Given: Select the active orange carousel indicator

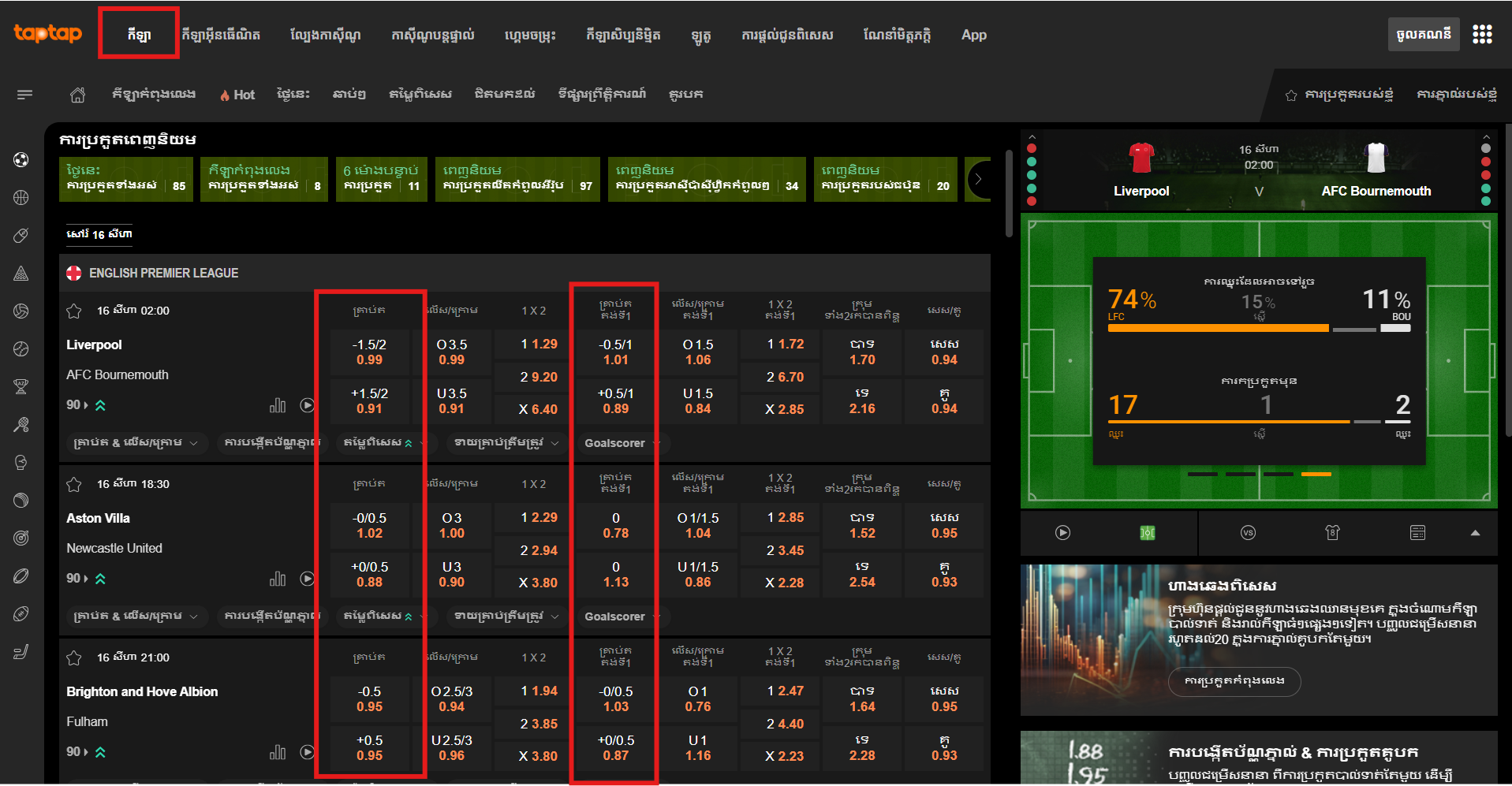Looking at the screenshot, I should [x=1316, y=474].
